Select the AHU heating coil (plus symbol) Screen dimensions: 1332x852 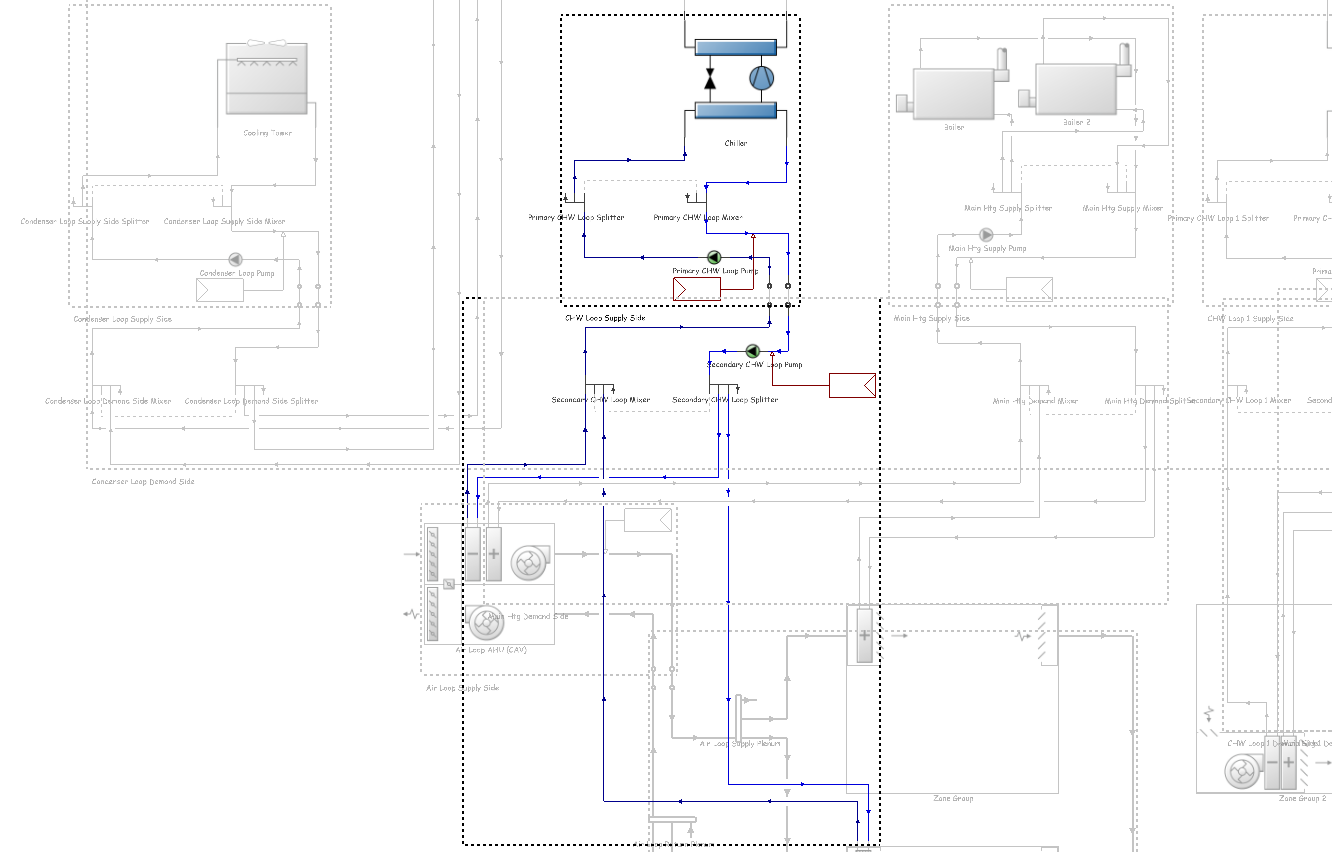click(493, 553)
